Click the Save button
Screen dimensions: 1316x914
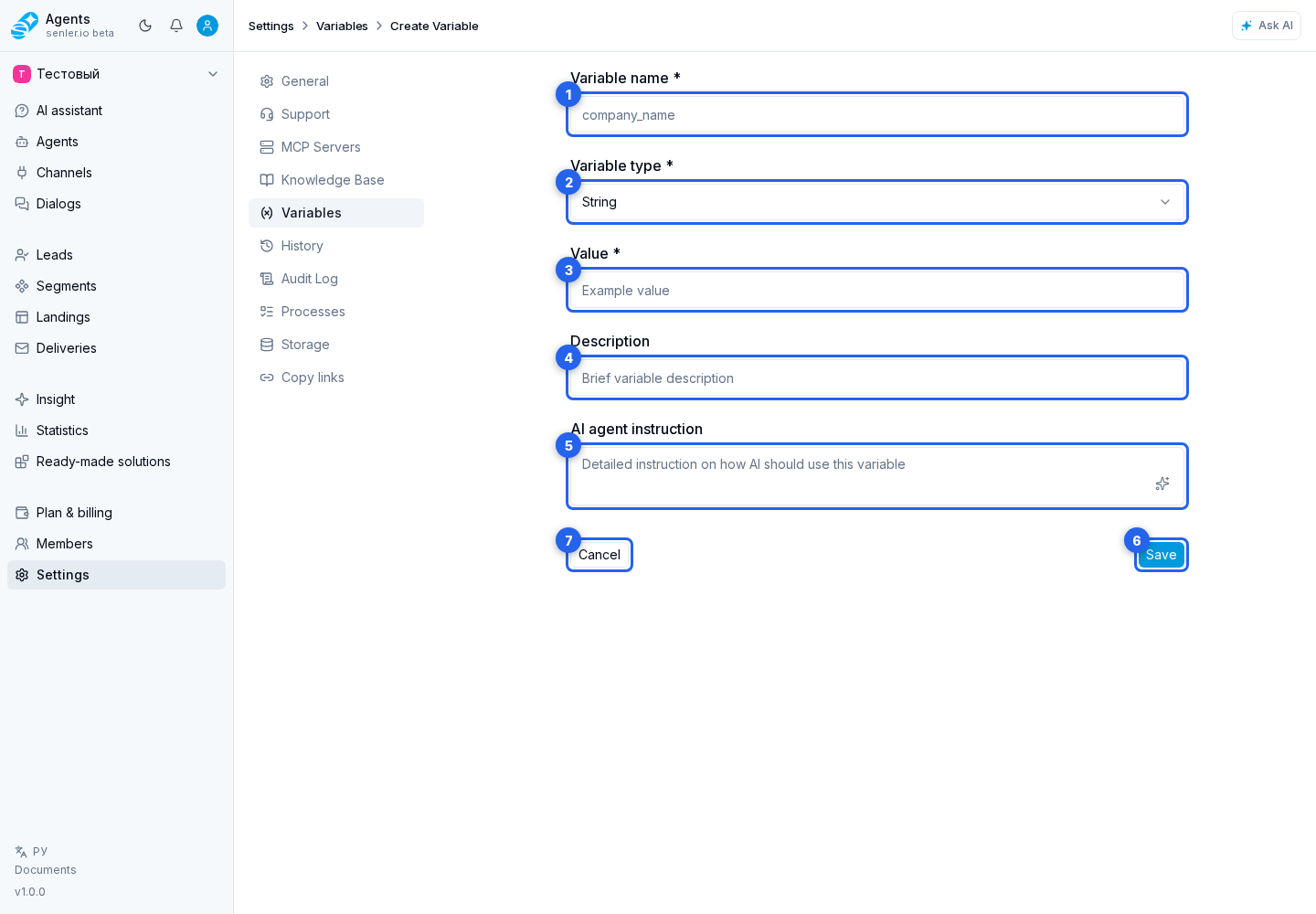pyautogui.click(x=1162, y=555)
